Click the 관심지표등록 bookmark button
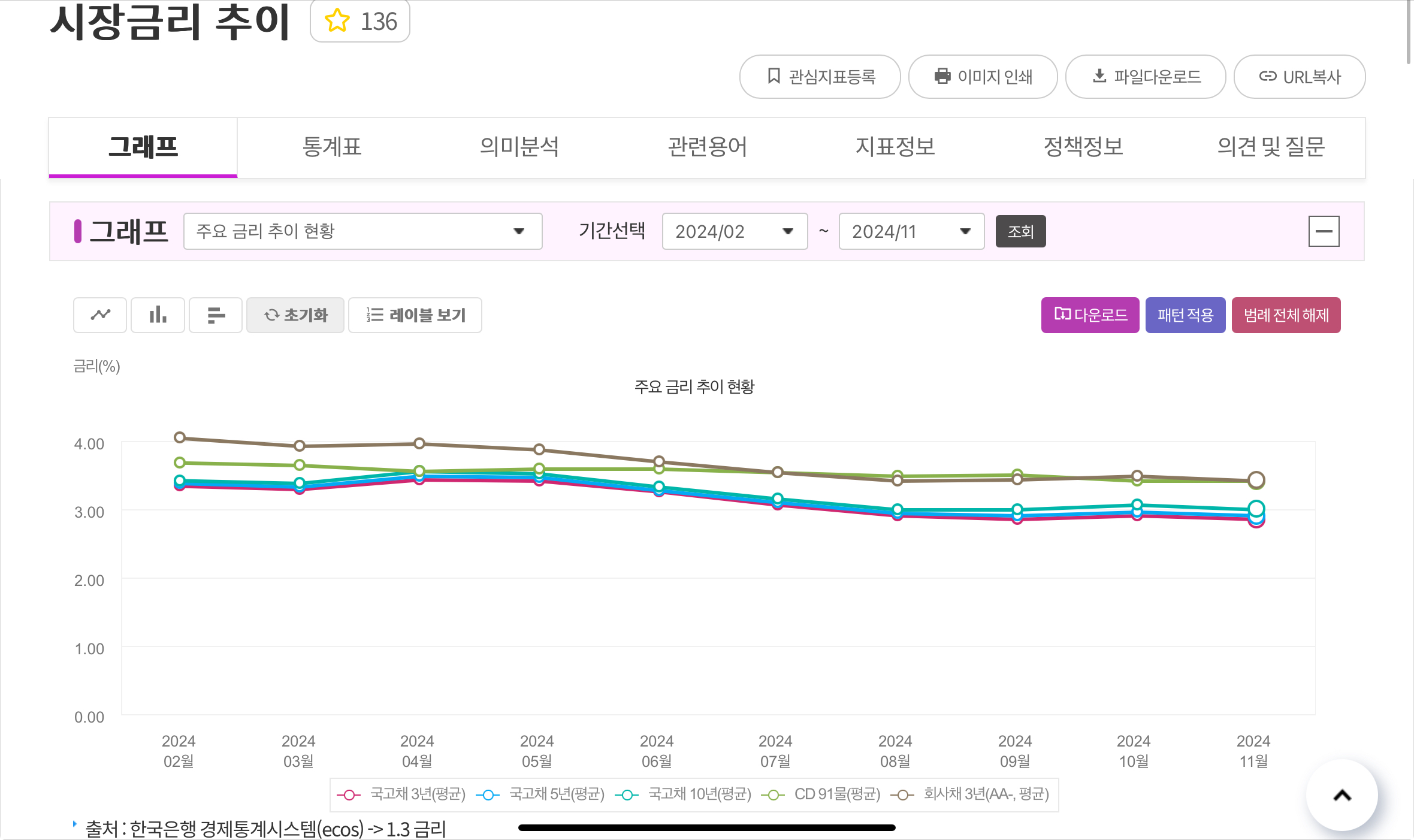Image resolution: width=1414 pixels, height=840 pixels. coord(820,77)
